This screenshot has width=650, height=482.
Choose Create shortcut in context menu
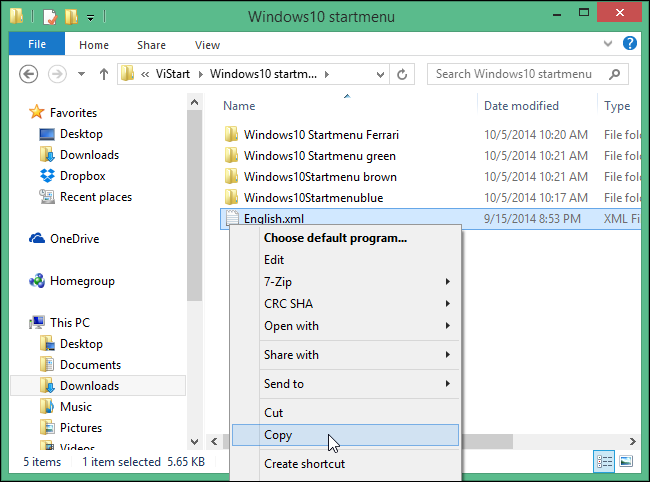click(345, 464)
